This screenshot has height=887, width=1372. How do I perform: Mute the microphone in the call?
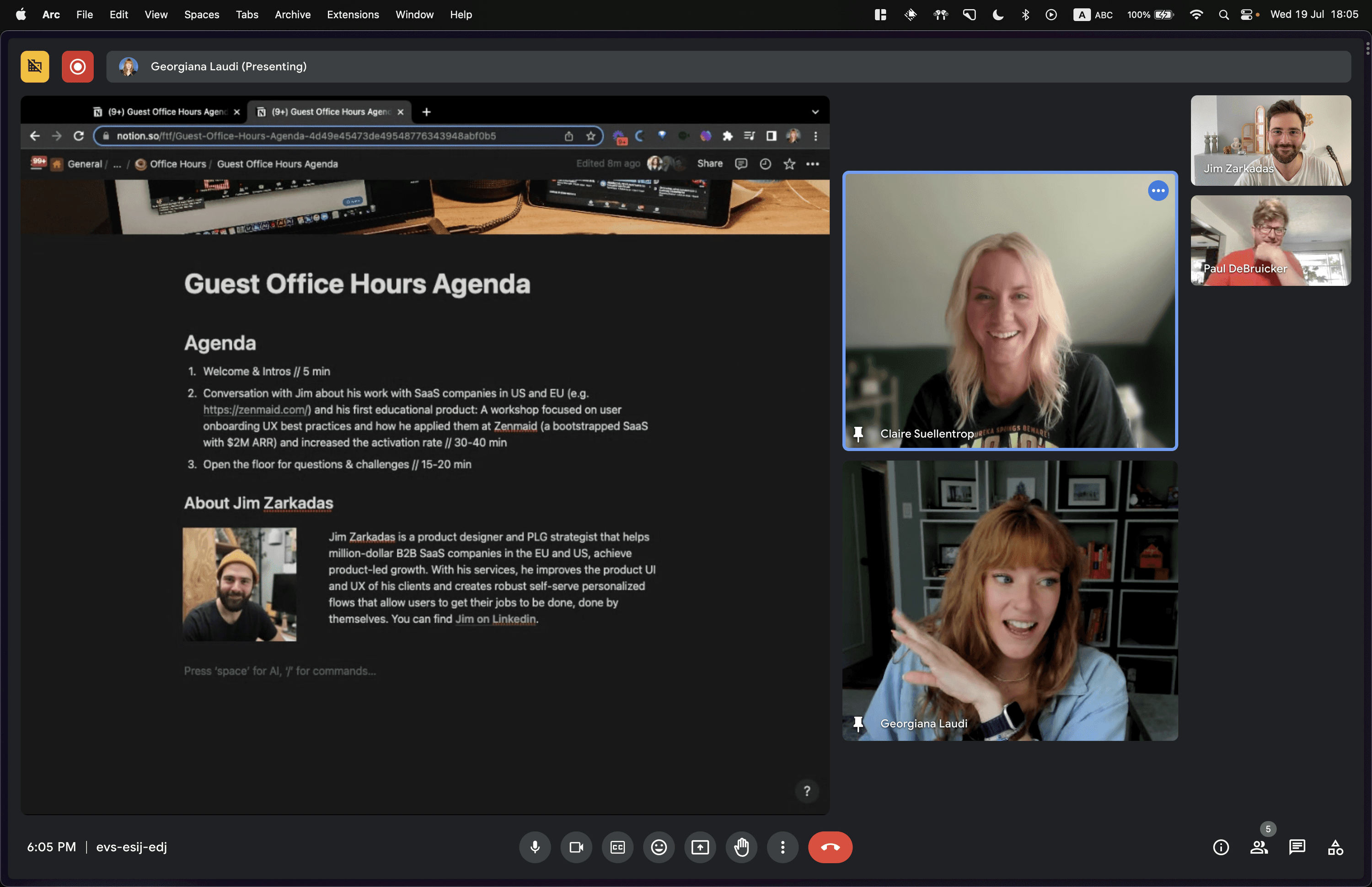click(535, 847)
